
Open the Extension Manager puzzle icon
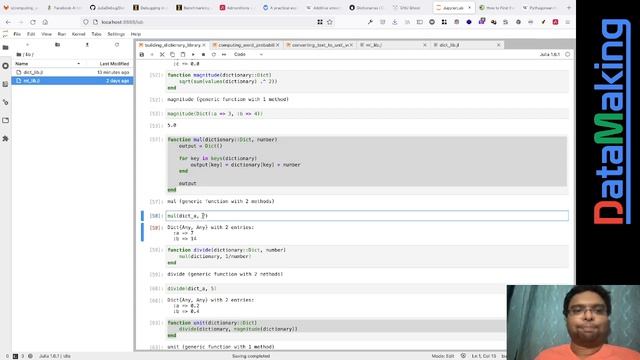point(5,139)
